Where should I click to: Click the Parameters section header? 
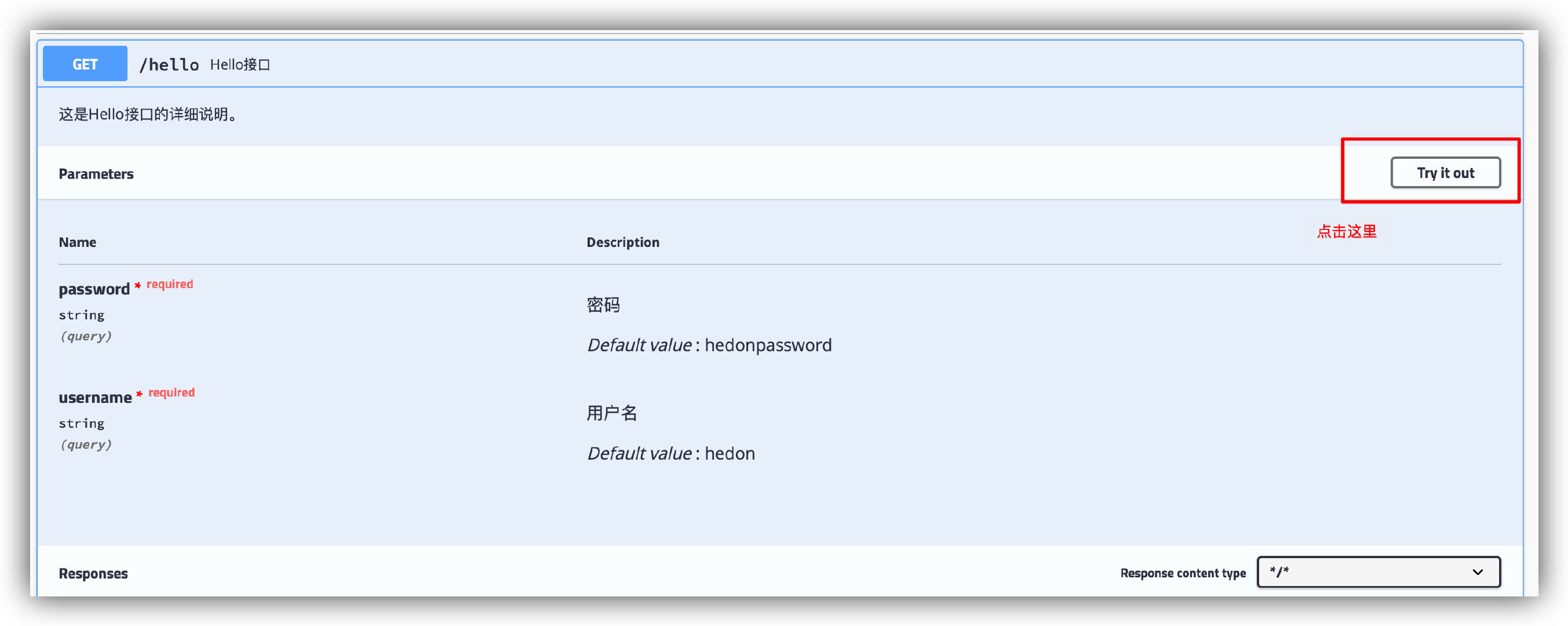click(x=96, y=173)
